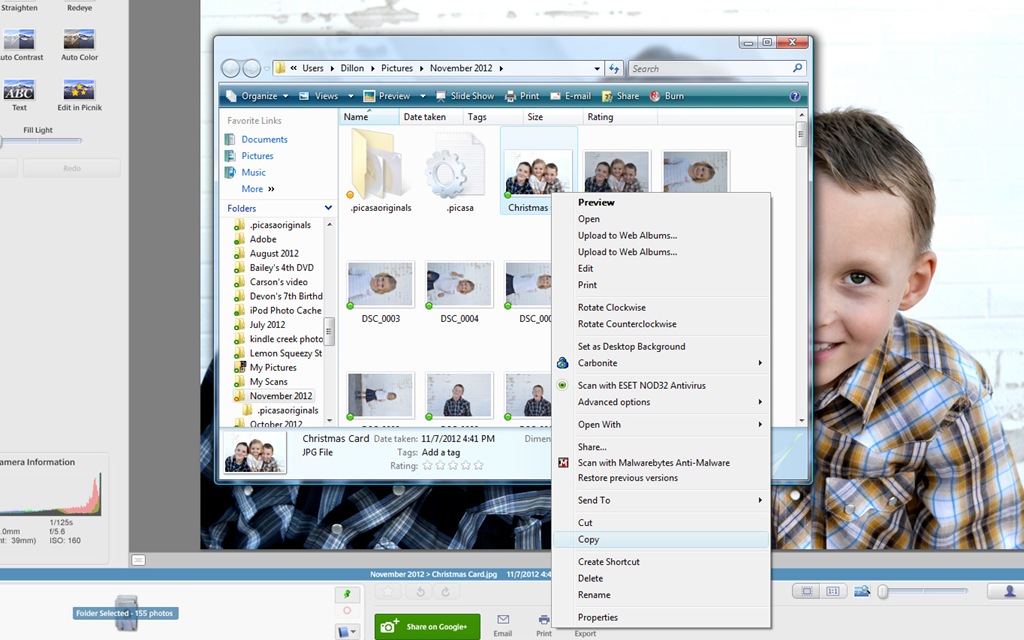Click the 1:1 actual size button

tap(833, 591)
